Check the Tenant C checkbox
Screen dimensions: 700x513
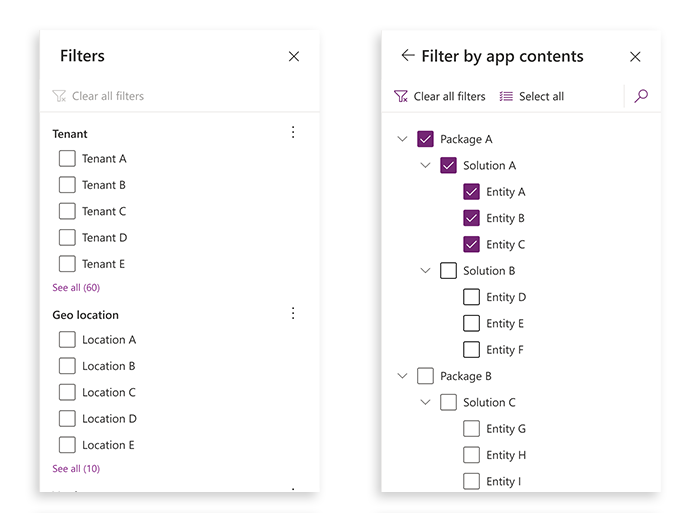point(67,211)
